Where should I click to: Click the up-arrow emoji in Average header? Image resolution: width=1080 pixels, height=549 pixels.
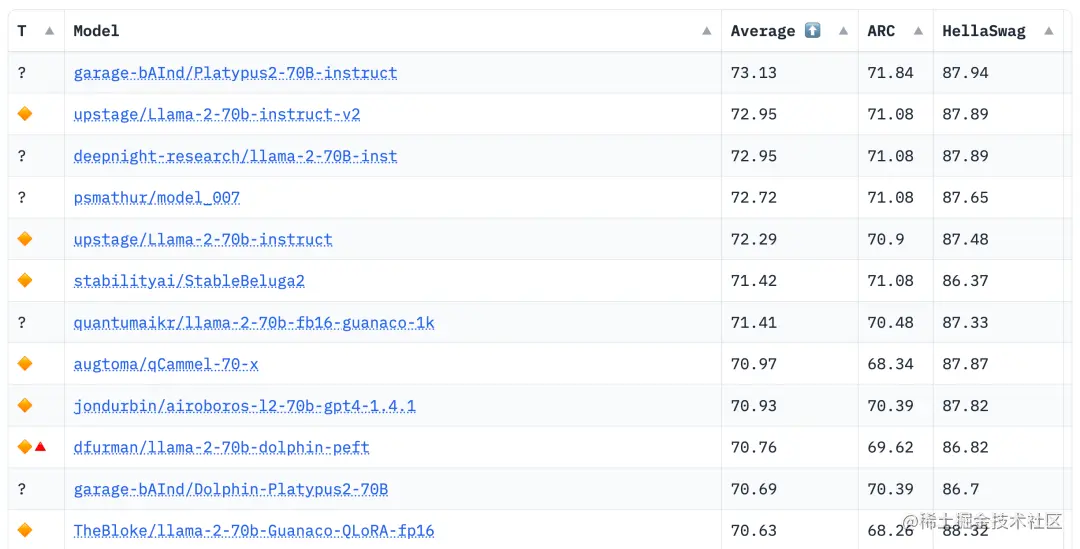pos(813,30)
